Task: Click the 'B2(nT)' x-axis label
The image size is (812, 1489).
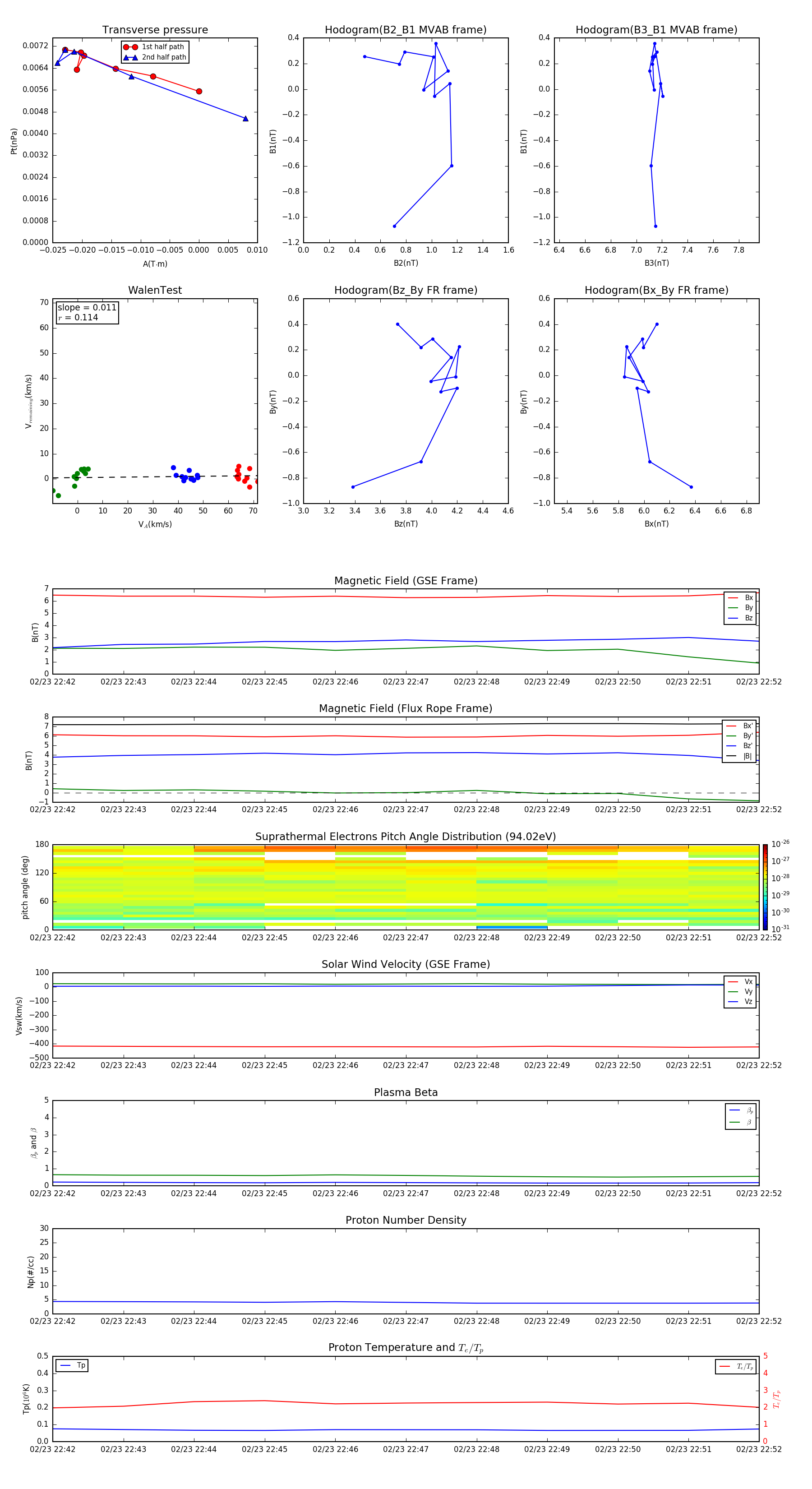Action: (x=406, y=263)
